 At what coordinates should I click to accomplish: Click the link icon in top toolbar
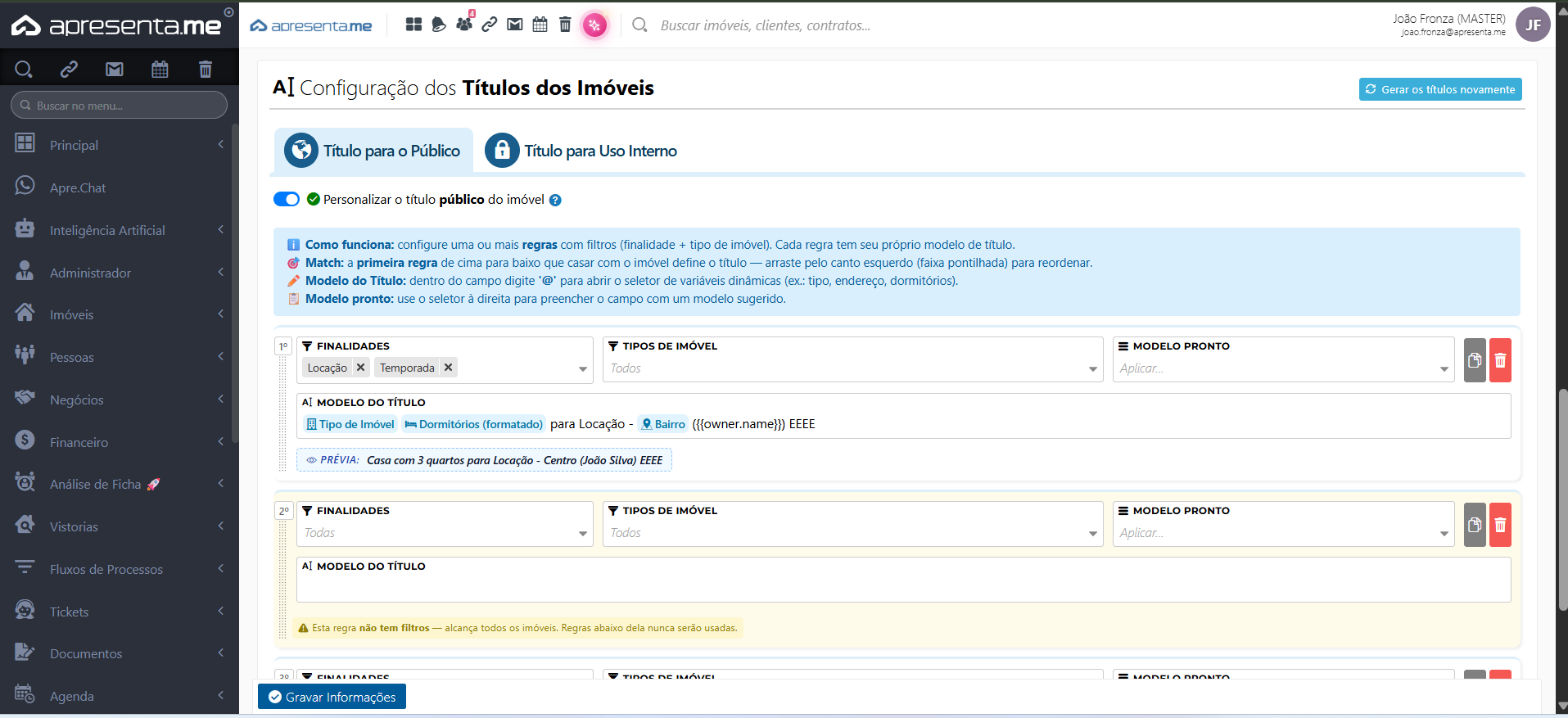[x=490, y=25]
